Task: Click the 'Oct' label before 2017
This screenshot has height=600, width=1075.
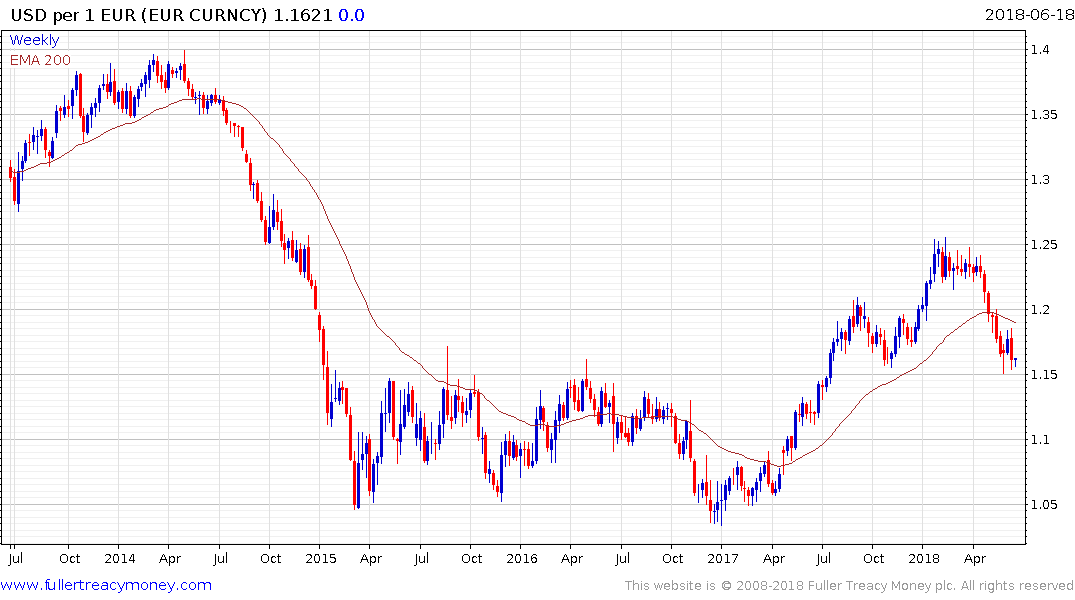Action: 673,559
